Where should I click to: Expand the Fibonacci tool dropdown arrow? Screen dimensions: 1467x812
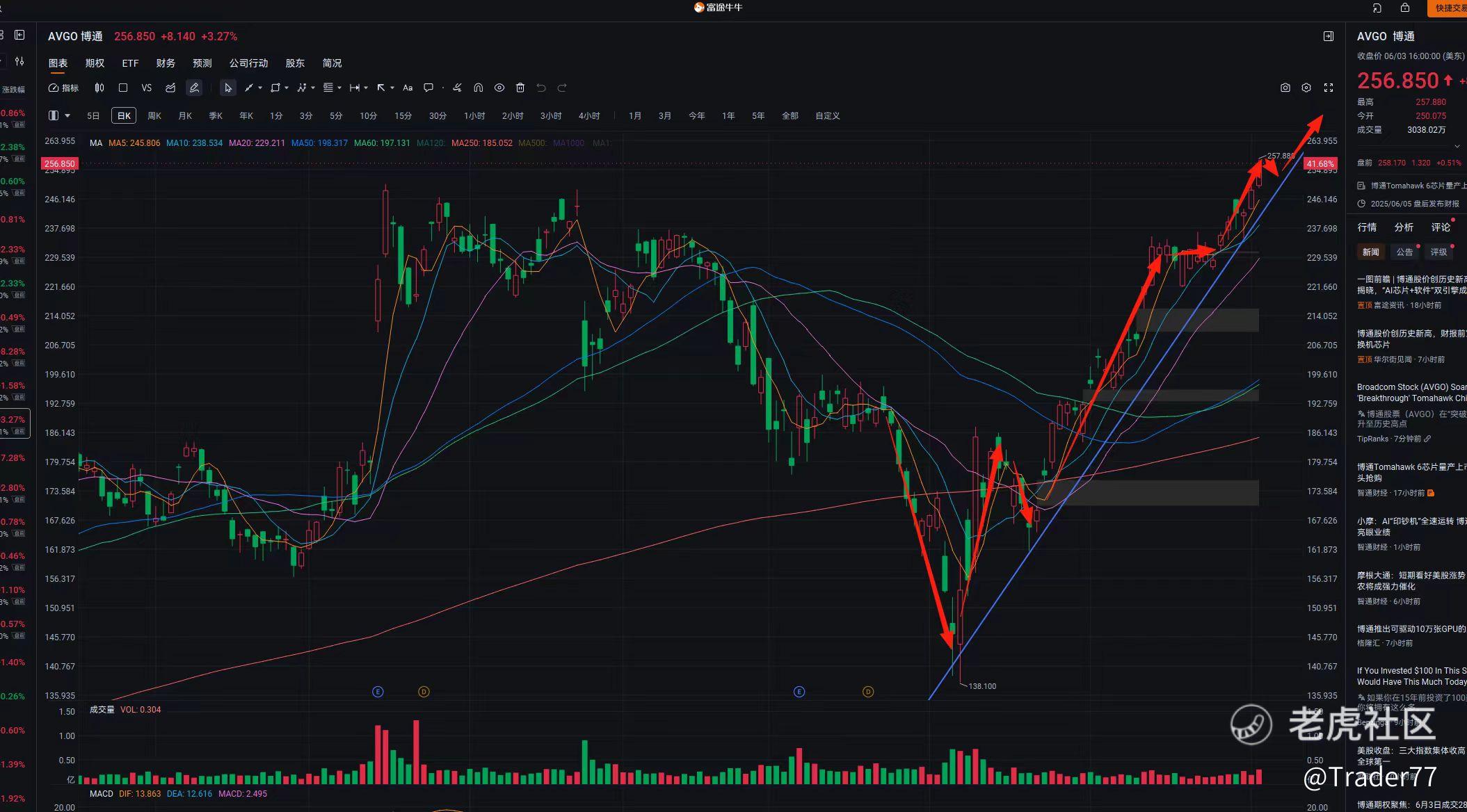339,88
